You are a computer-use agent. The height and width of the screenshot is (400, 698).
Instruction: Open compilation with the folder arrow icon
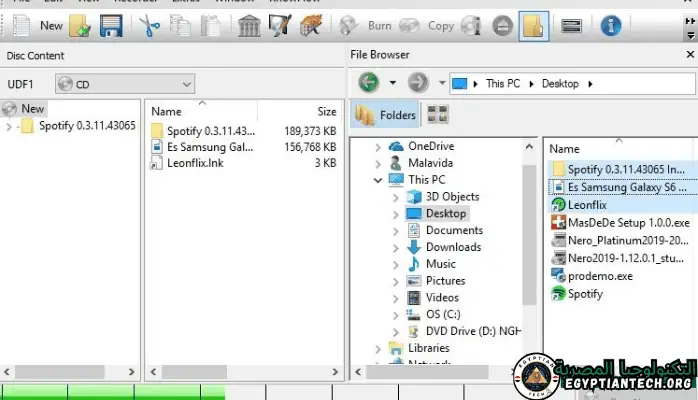coord(80,26)
